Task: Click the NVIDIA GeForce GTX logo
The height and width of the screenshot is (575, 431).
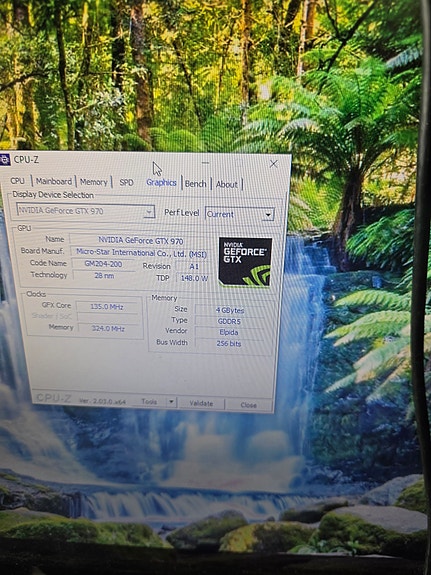Action: click(245, 261)
